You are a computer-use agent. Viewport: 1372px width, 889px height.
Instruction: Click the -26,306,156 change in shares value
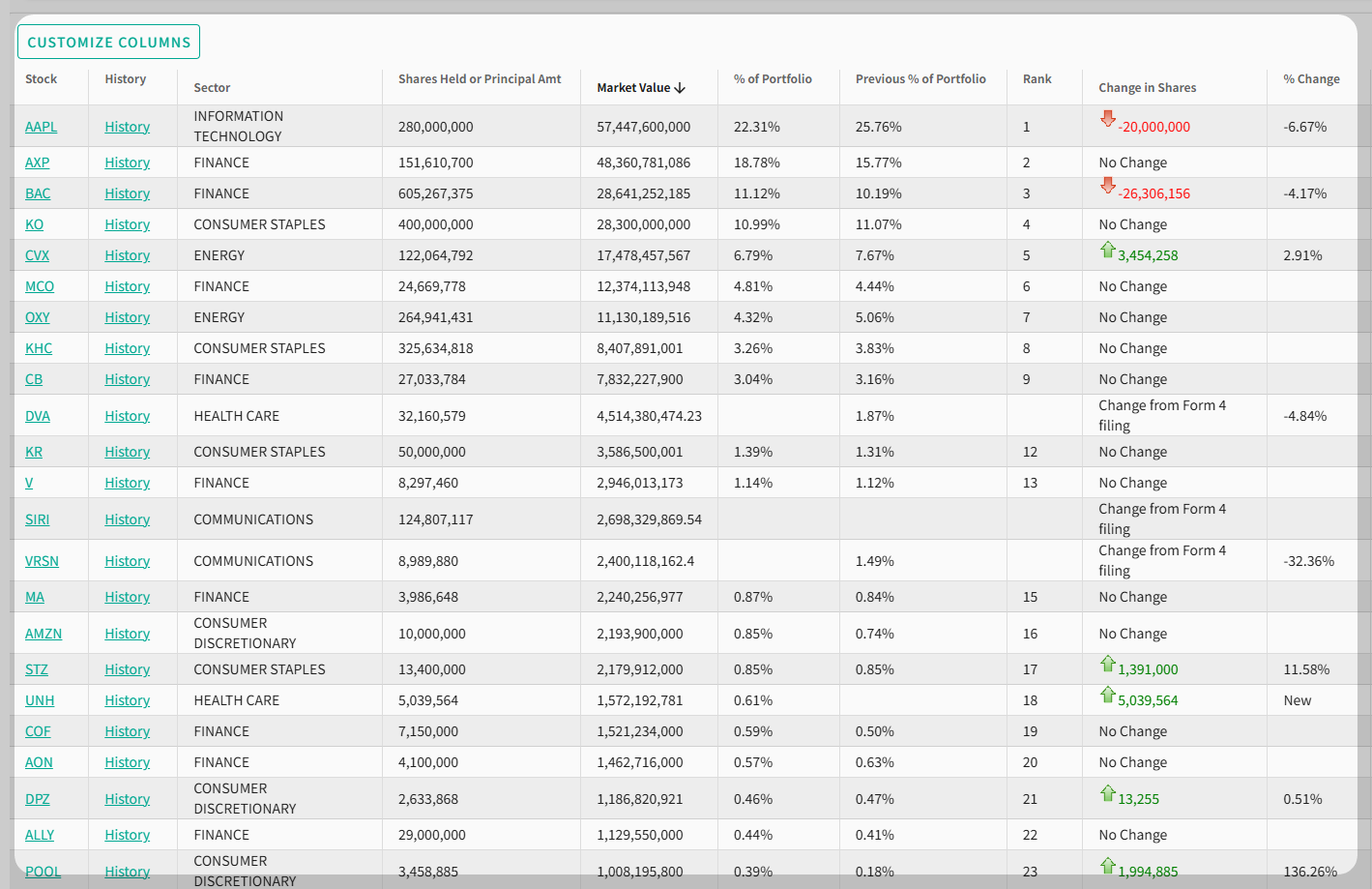point(1154,193)
